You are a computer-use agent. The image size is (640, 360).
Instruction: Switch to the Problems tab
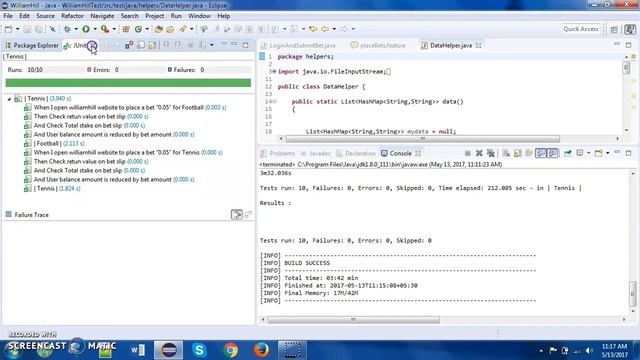pos(278,153)
